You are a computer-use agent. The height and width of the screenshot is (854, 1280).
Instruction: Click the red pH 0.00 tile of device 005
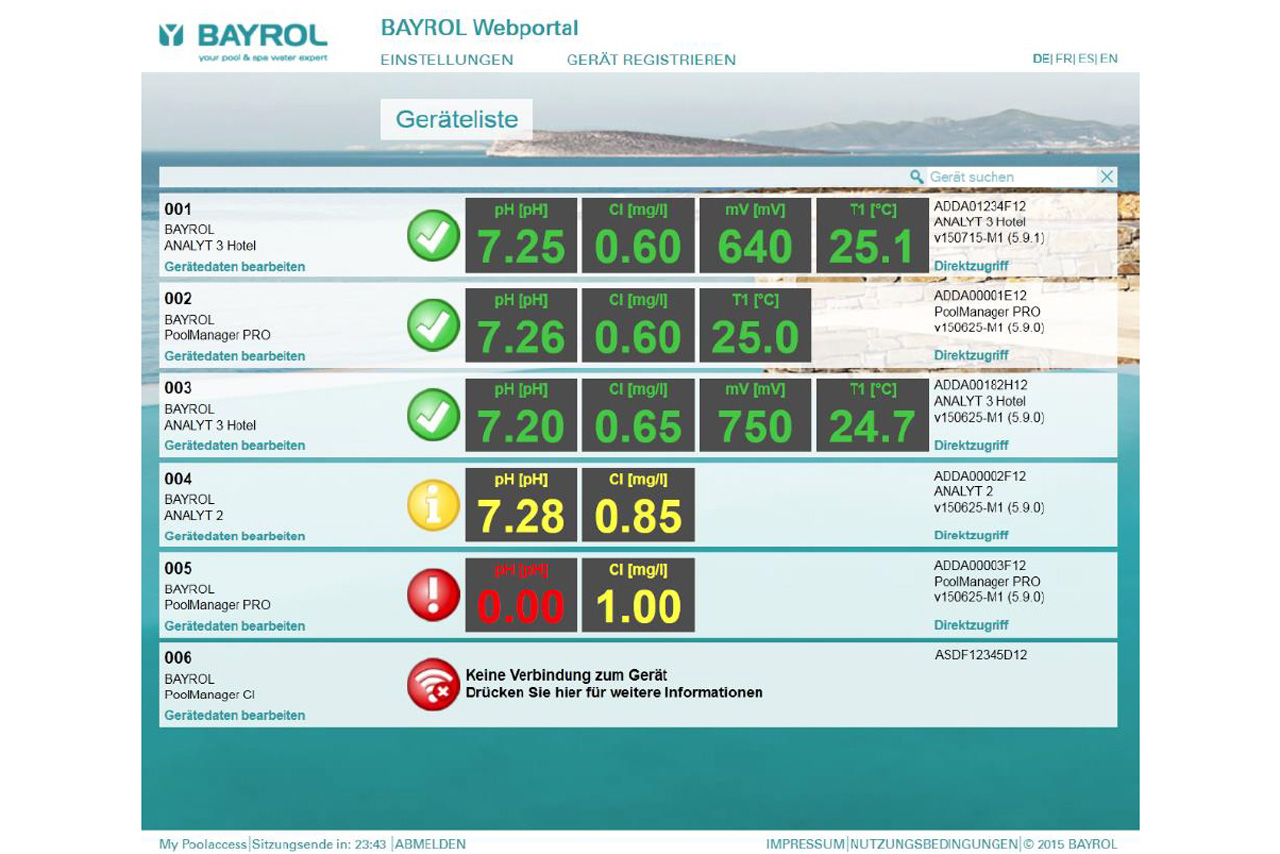point(521,595)
